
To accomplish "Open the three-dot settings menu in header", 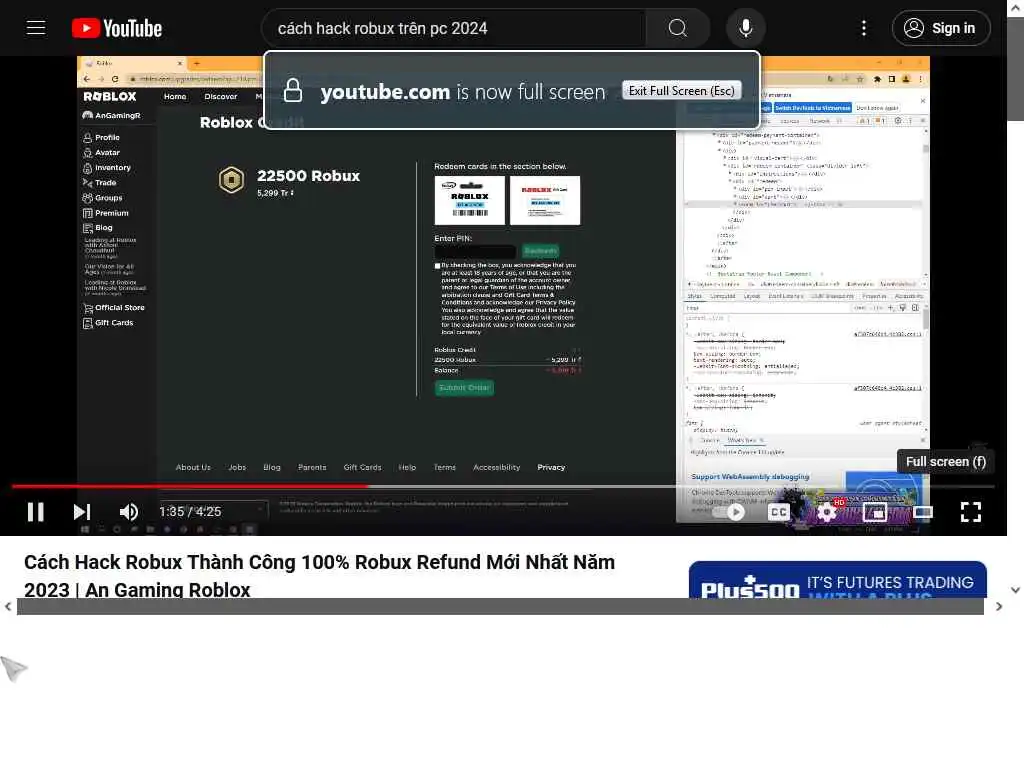I will pos(864,28).
